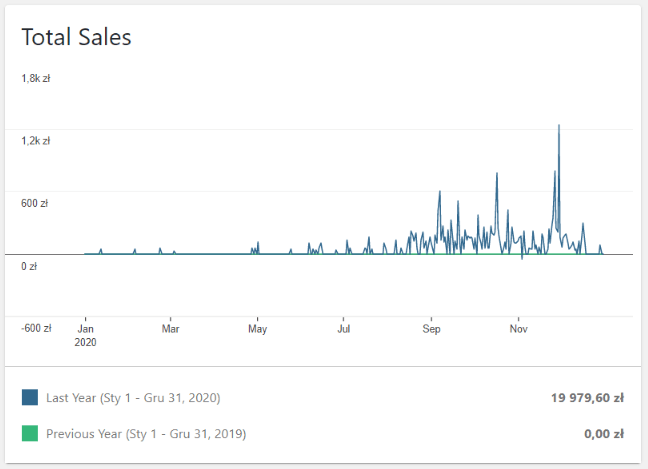Click the -600 zł y-axis label
Screen dimensions: 648x469
tap(36, 328)
